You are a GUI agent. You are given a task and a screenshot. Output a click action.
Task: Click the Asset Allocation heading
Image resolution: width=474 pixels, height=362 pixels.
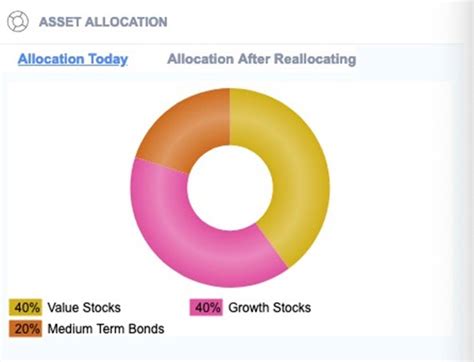click(103, 22)
